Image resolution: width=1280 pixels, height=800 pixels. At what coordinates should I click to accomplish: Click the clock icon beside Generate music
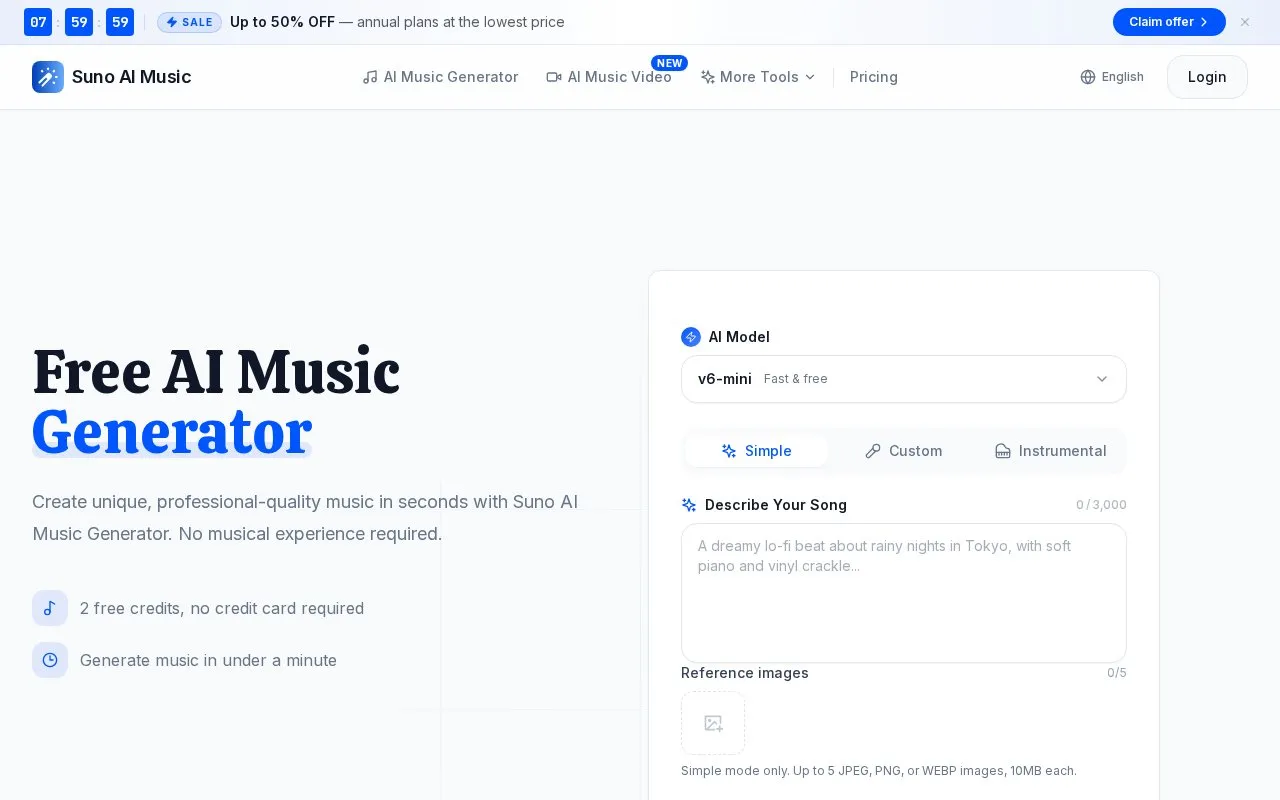[50, 660]
